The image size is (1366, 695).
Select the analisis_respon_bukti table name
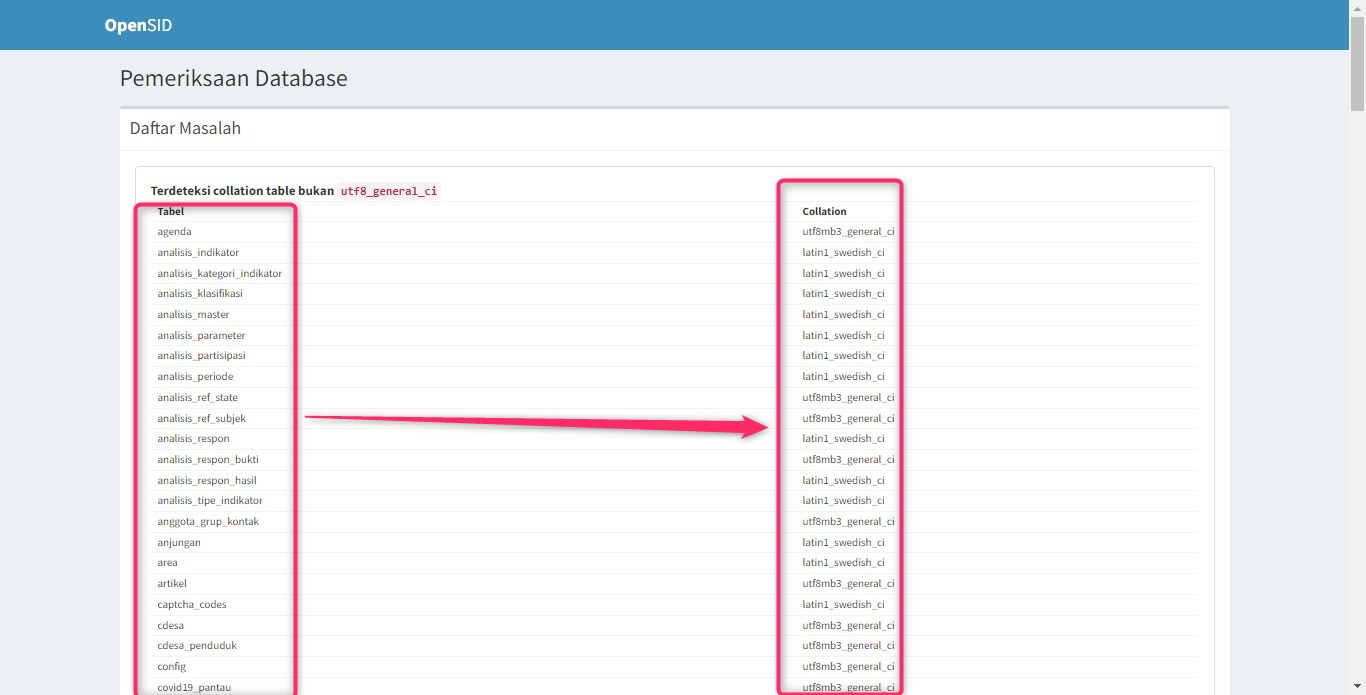[x=208, y=459]
